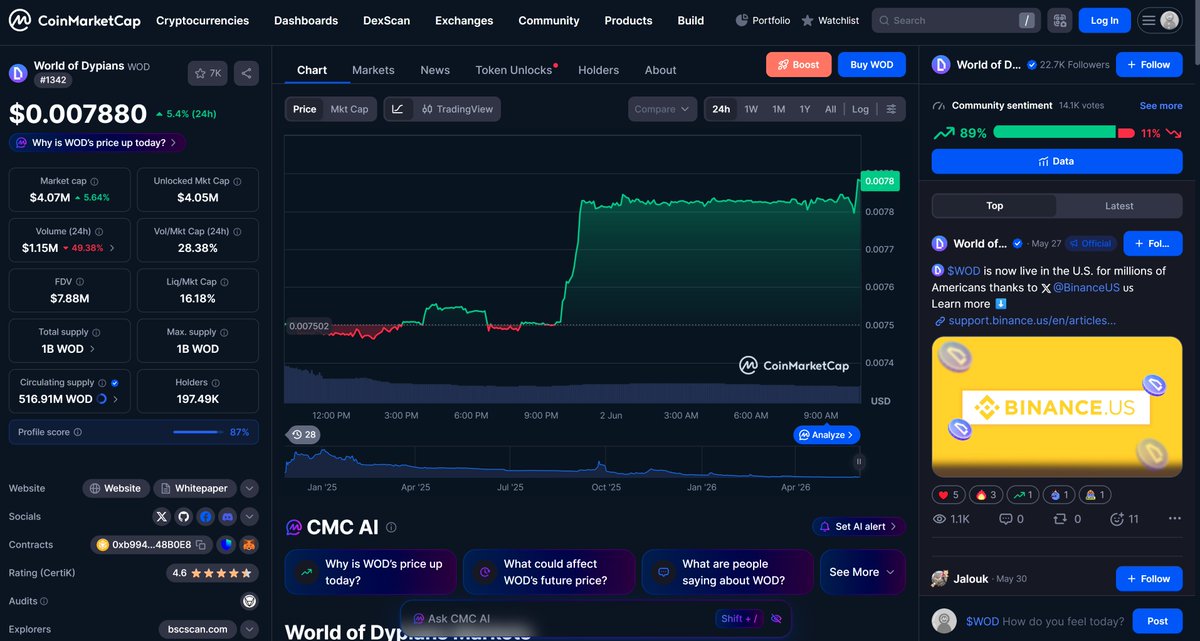Click the bullish green arrow at 89%
Viewport: 1200px width, 641px height.
[944, 133]
